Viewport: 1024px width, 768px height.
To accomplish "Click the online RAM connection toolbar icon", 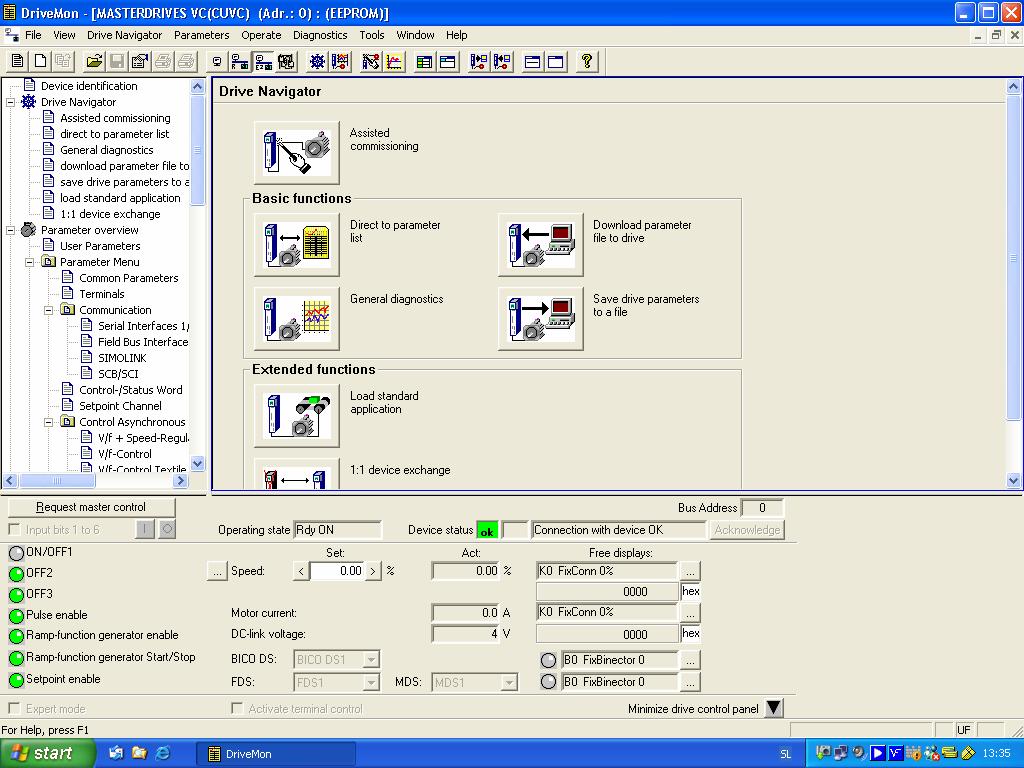I will point(240,61).
